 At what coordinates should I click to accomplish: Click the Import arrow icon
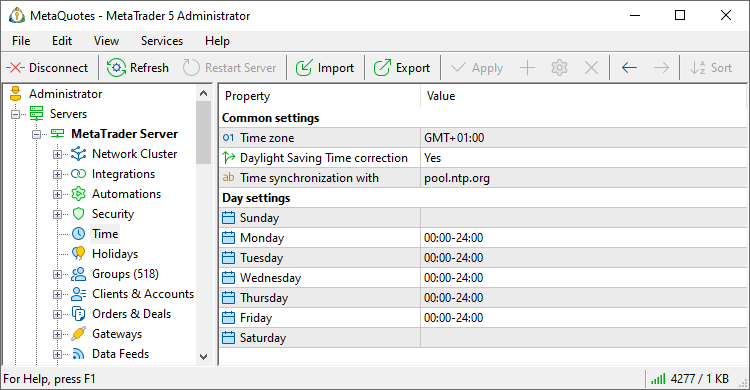point(304,68)
